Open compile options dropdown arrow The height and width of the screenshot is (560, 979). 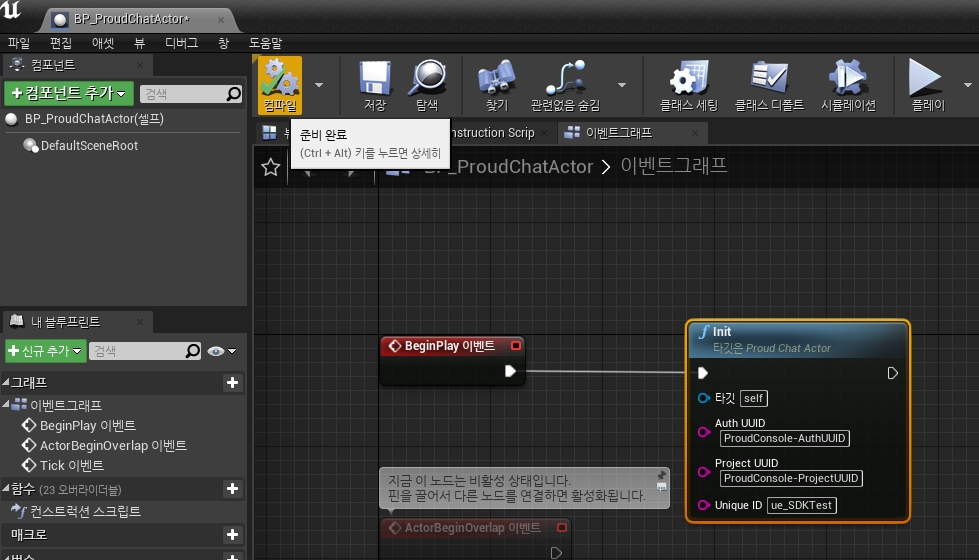tap(319, 85)
